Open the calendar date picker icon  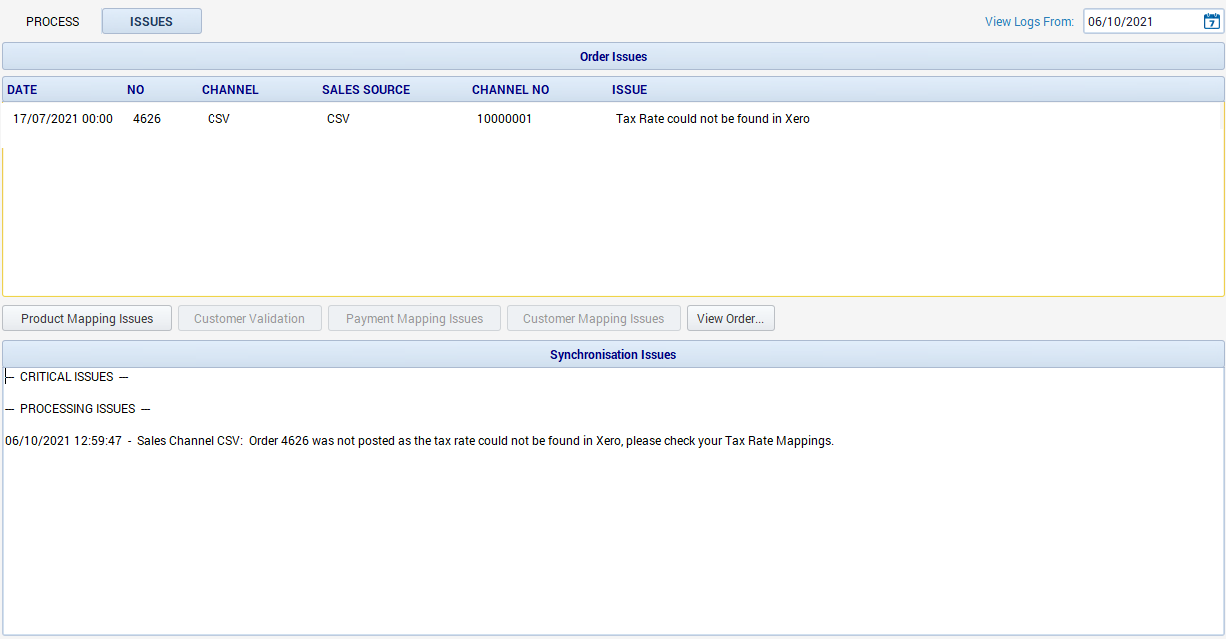pyautogui.click(x=1212, y=21)
